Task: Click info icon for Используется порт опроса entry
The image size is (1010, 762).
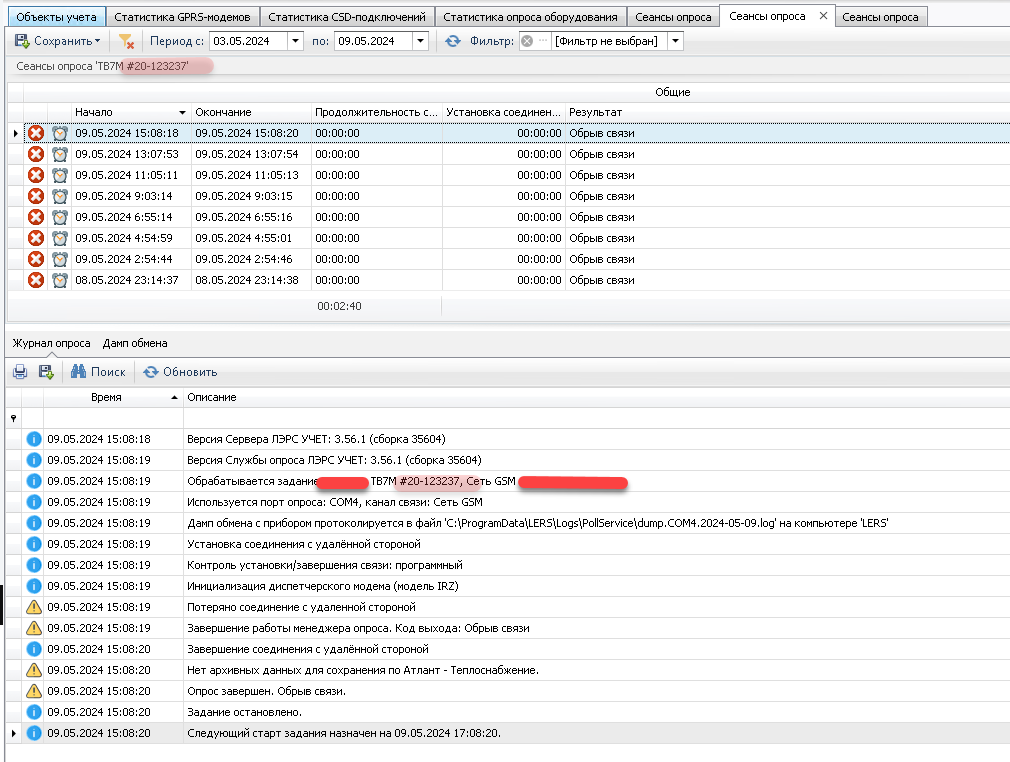Action: coord(33,502)
